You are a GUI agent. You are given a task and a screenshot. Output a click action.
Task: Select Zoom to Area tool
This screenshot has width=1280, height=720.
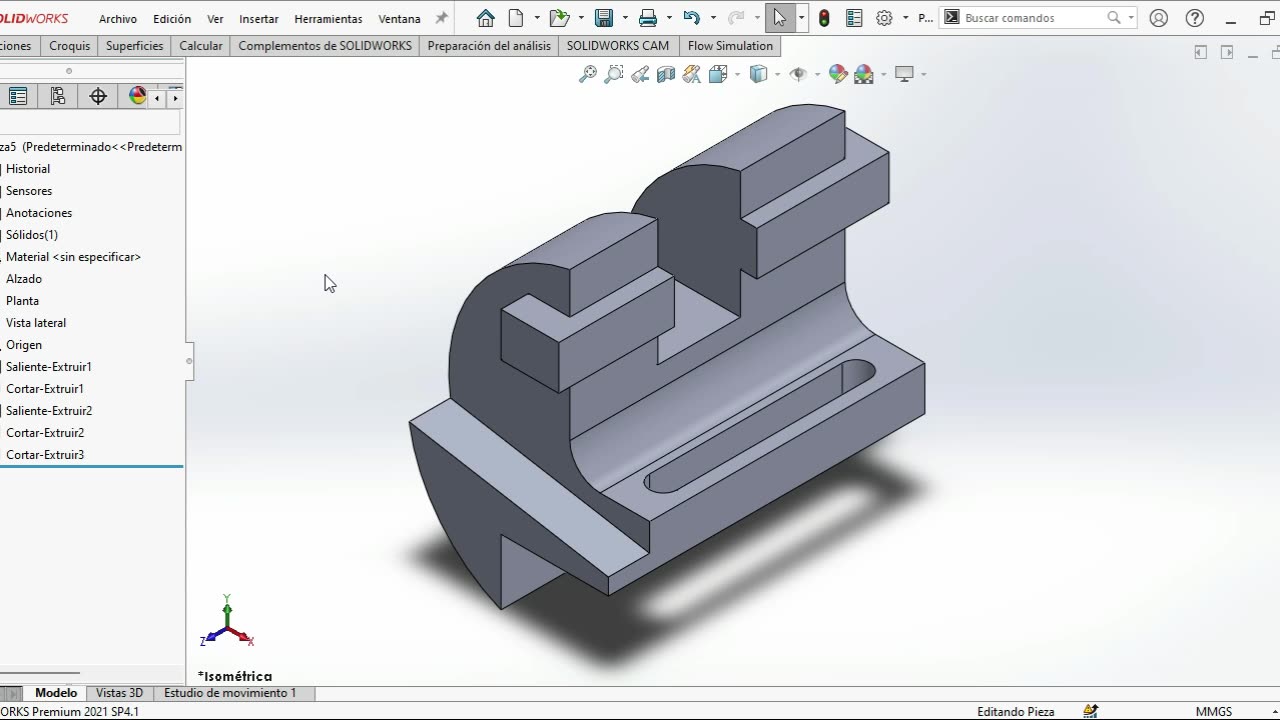click(x=614, y=74)
